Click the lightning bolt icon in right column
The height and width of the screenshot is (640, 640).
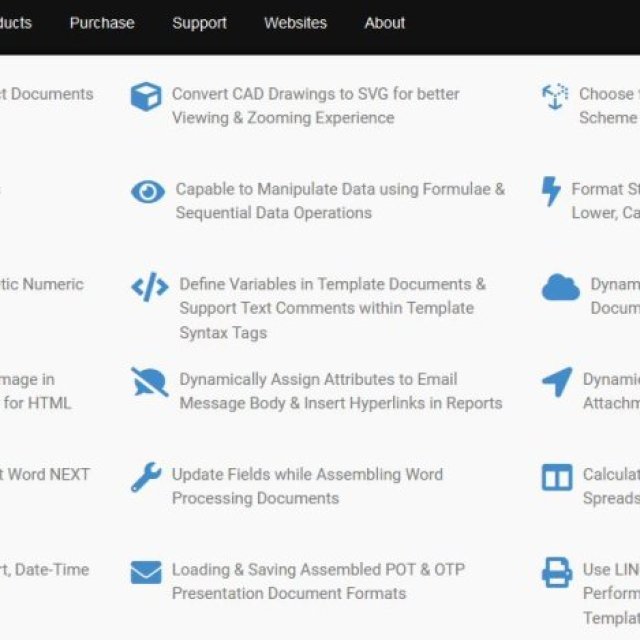551,192
